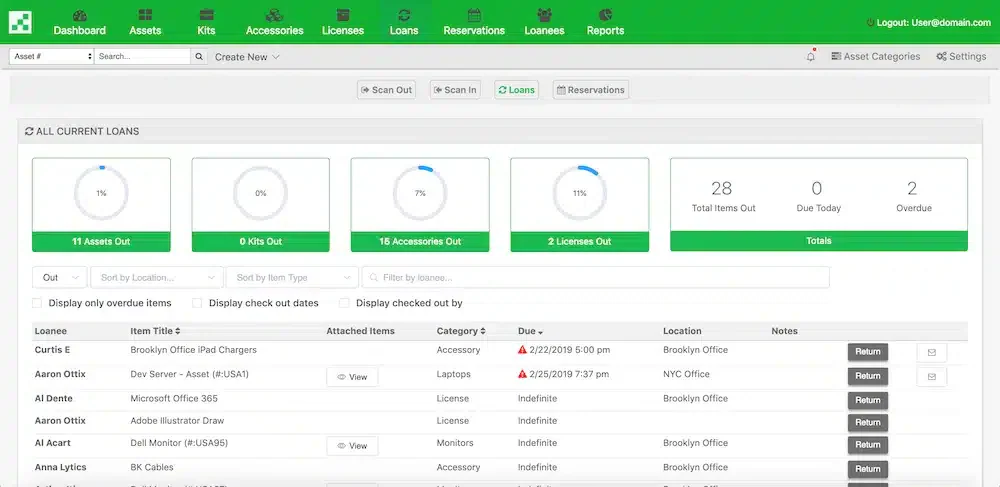Return Adobe Illustrator Draw loan
The height and width of the screenshot is (487, 1000).
(867, 423)
